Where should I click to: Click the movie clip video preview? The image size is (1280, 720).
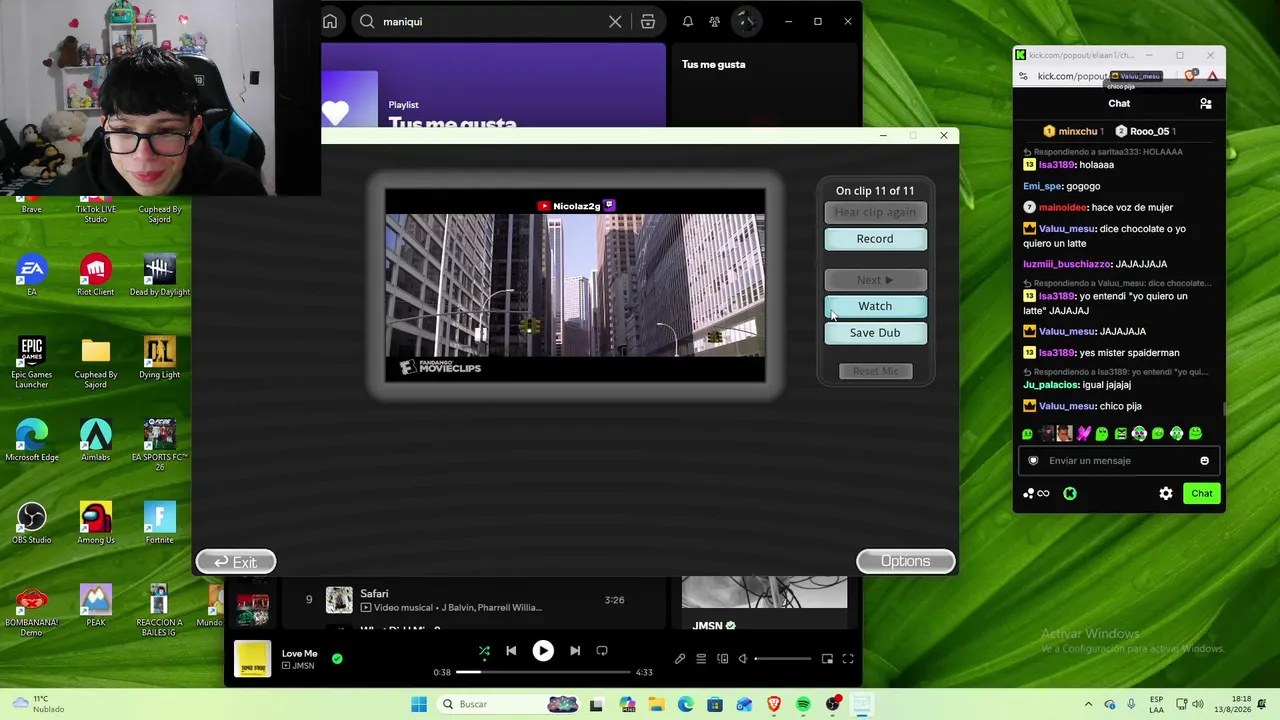coord(575,285)
